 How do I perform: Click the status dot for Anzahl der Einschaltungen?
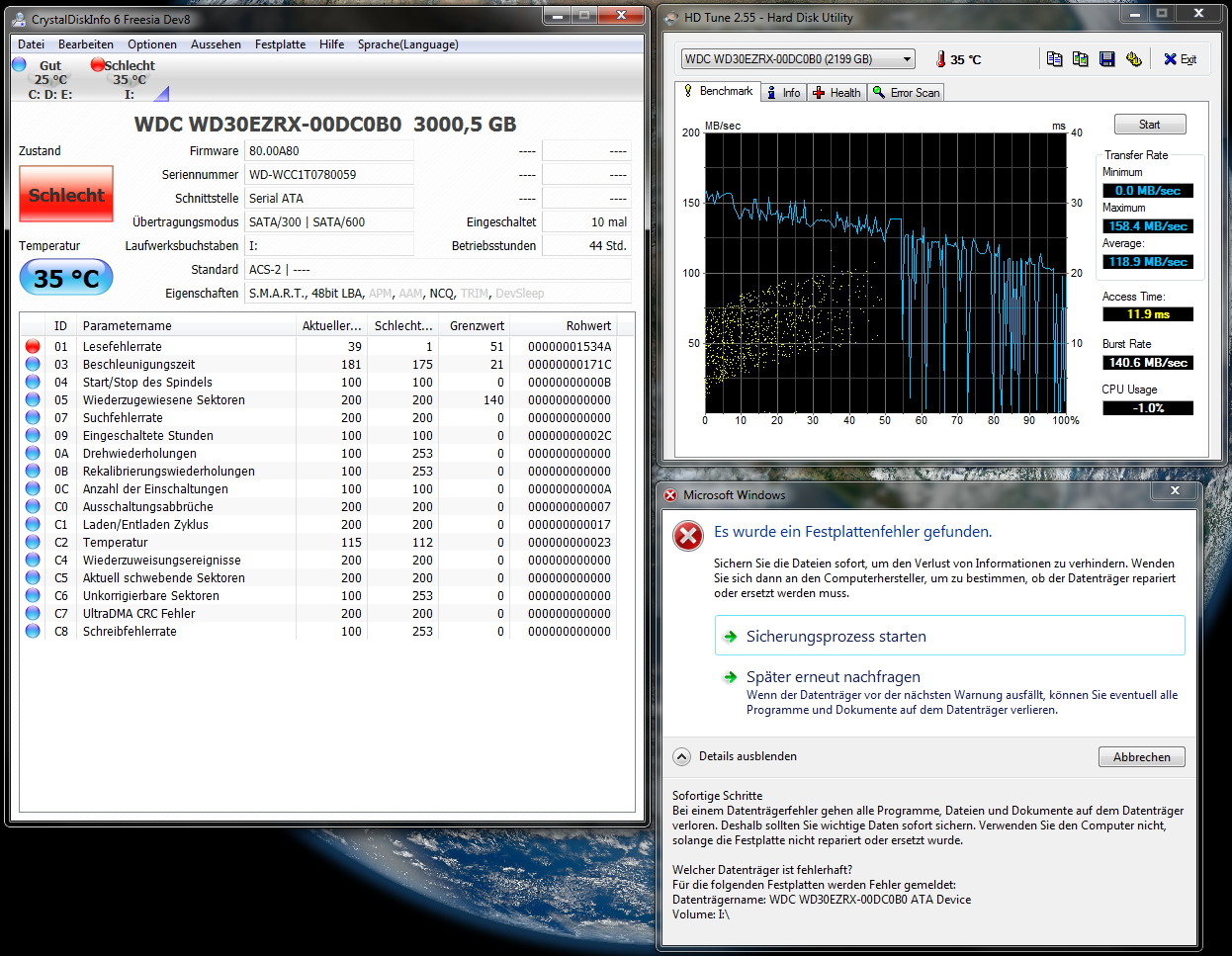point(33,489)
